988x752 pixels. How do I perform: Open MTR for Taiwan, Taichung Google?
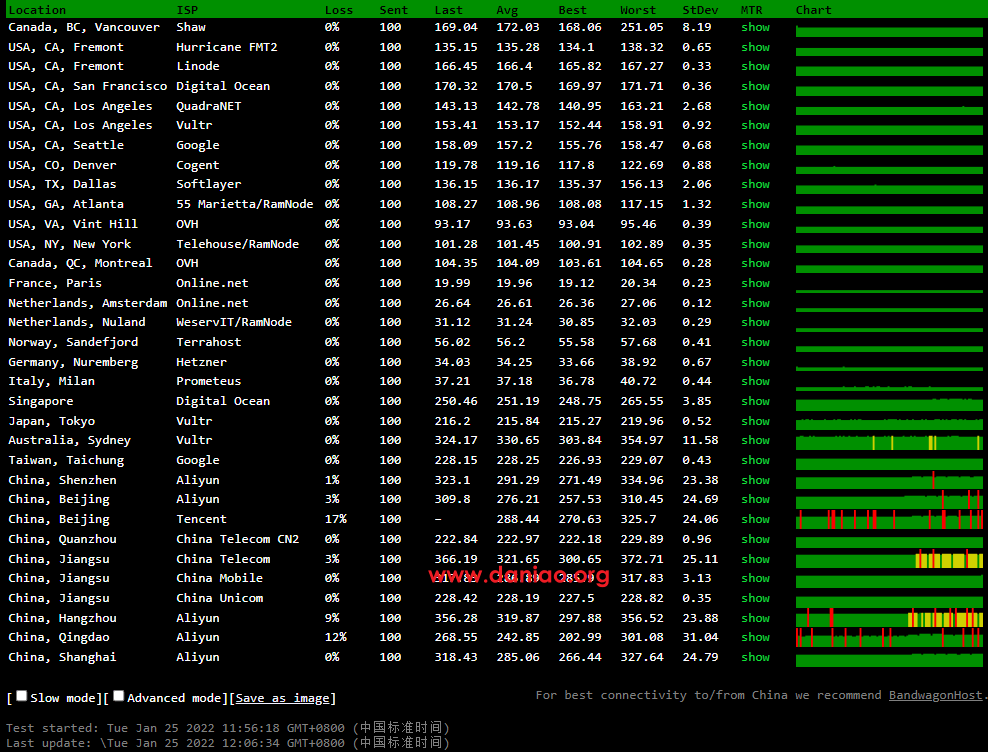pos(755,460)
